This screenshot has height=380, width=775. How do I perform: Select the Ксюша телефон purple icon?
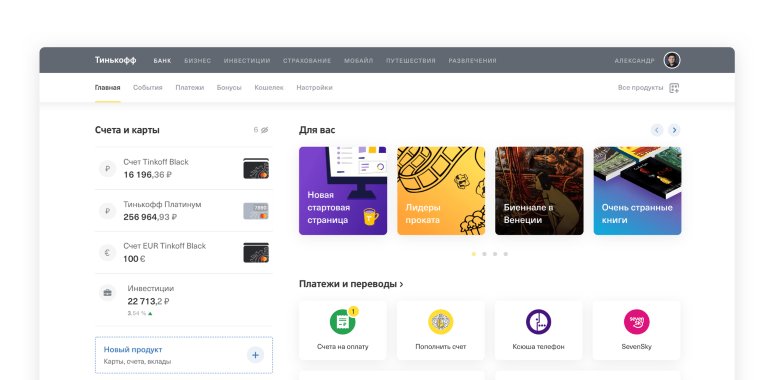[538, 322]
